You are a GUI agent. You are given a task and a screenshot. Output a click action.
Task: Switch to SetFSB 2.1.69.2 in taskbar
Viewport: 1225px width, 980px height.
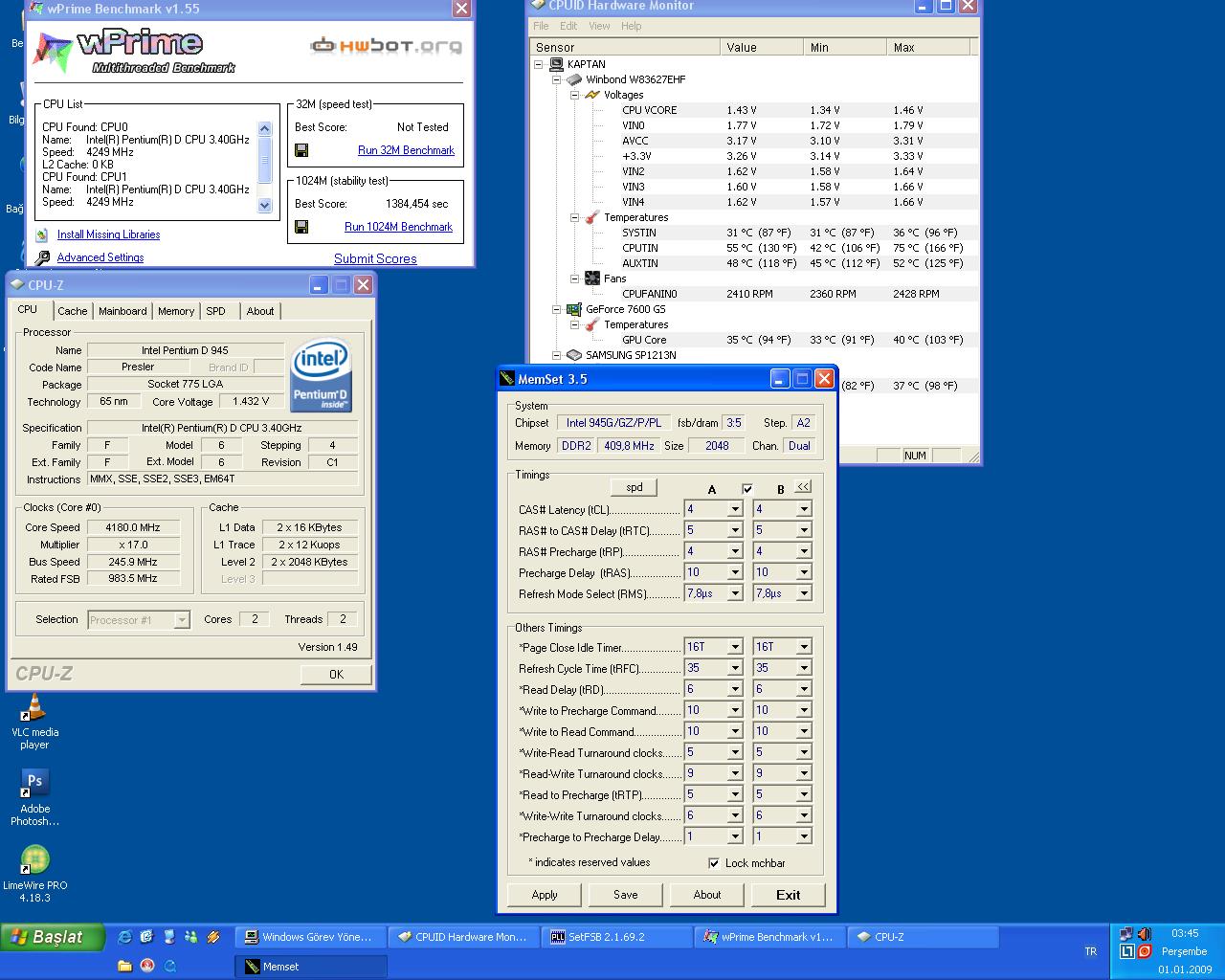(x=616, y=937)
